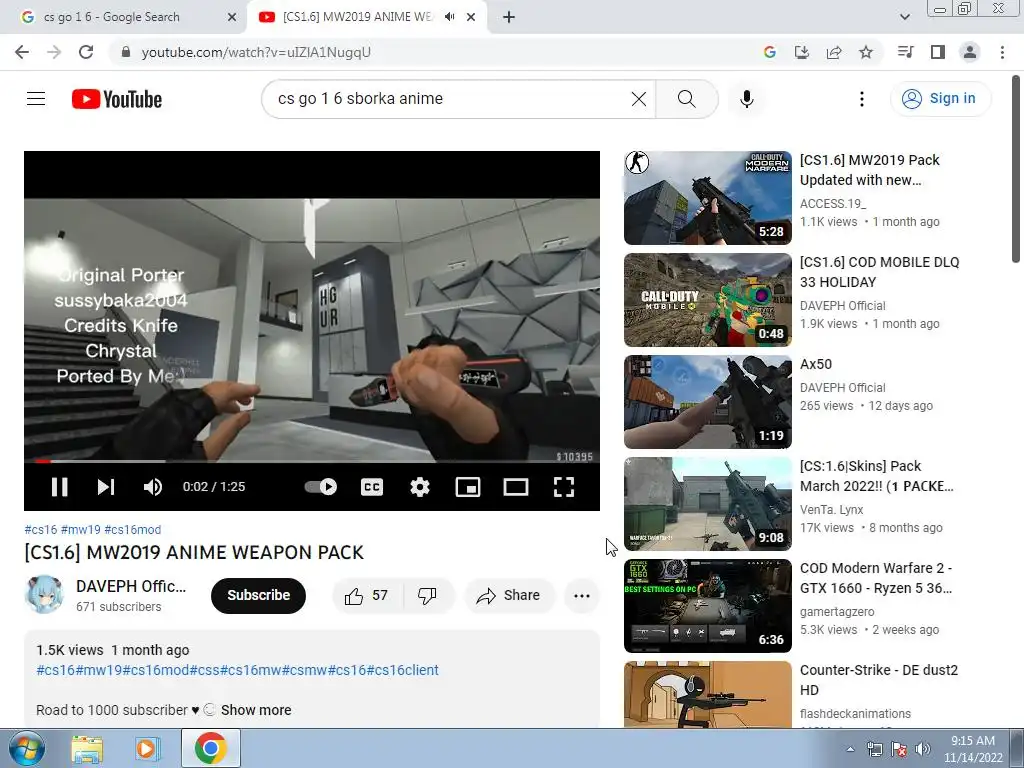1024x768 pixels.
Task: Go back in browser history
Action: (22, 52)
